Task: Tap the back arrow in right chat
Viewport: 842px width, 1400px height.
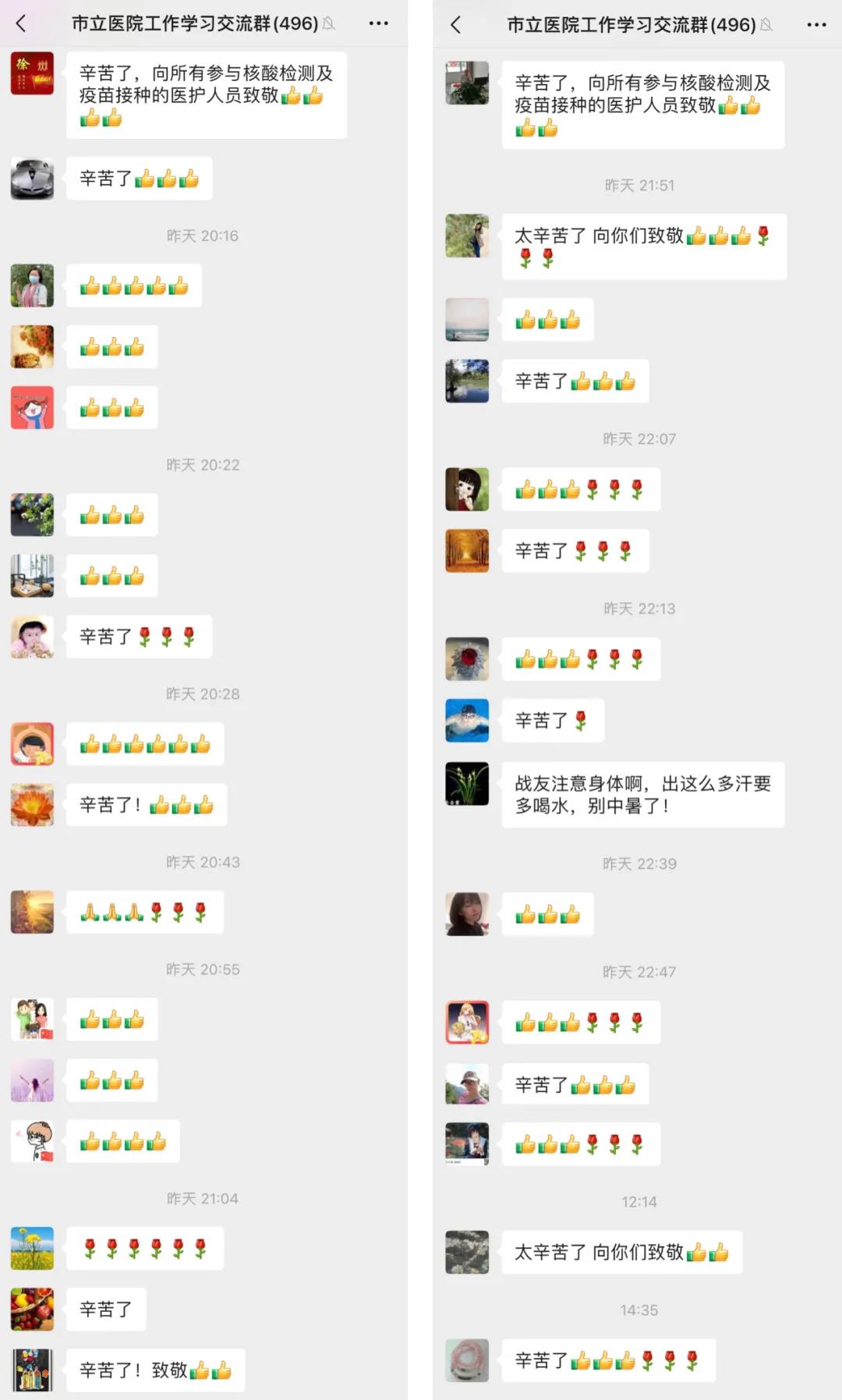Action: coord(456,25)
